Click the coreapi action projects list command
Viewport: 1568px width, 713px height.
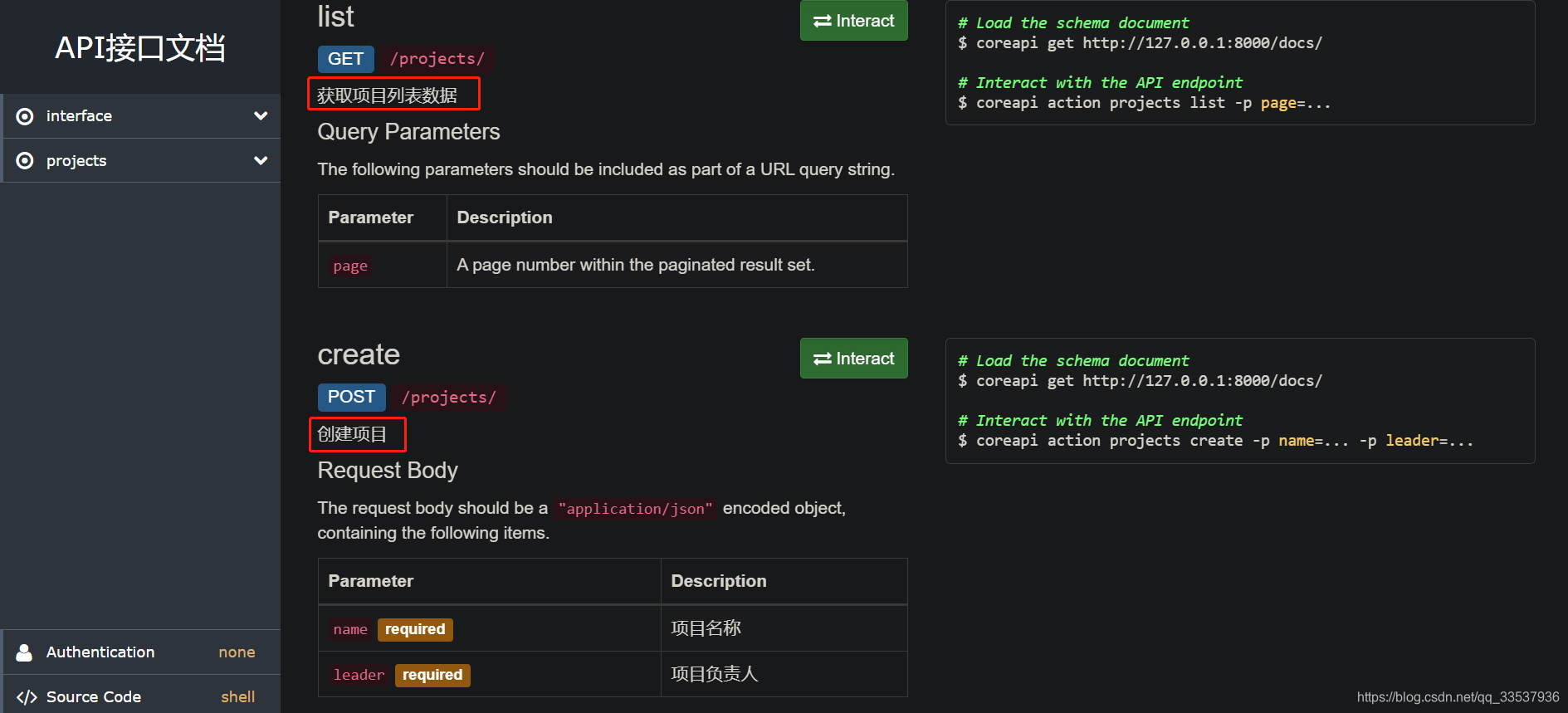click(x=1145, y=103)
